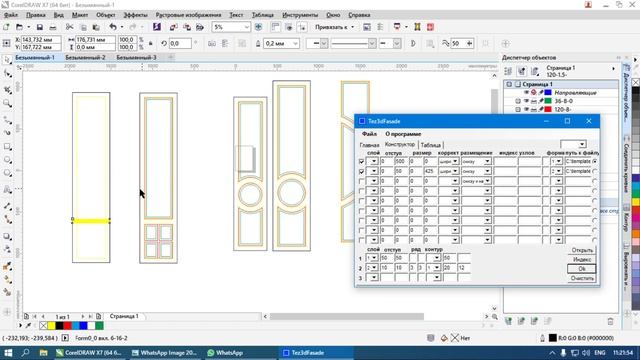Print the document using the printer icon

point(53,27)
